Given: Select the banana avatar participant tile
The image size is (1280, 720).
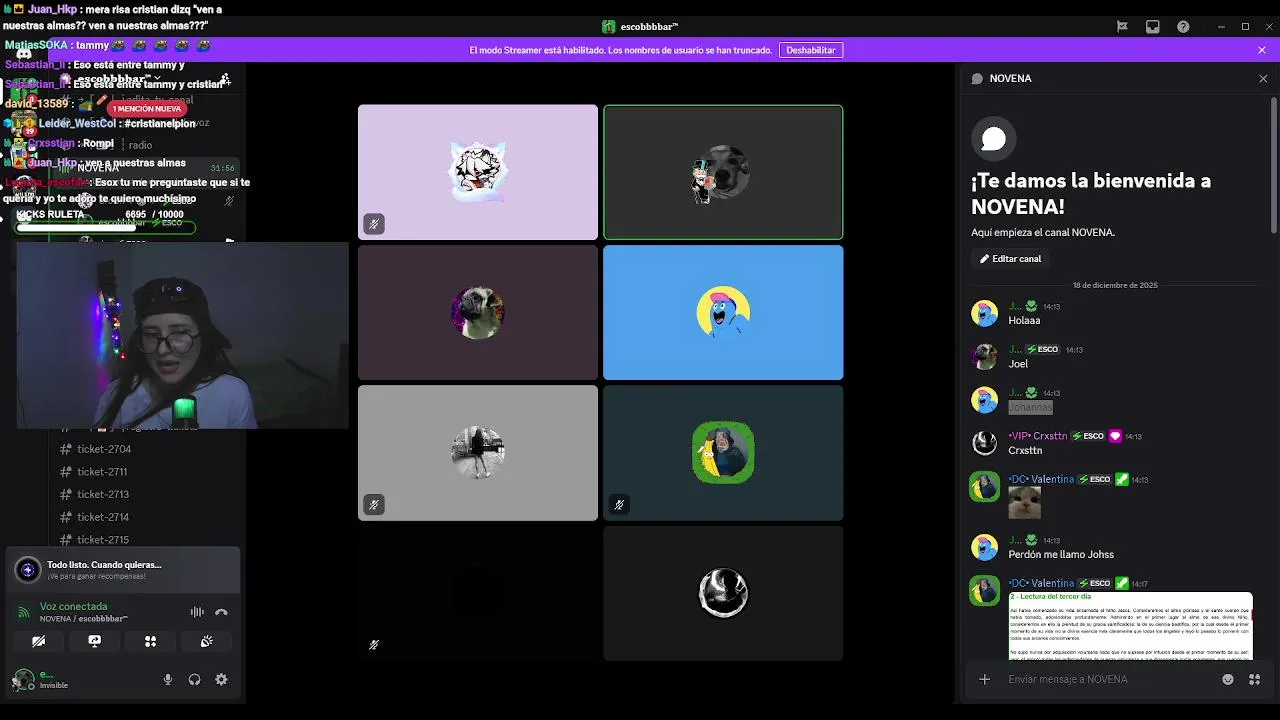Looking at the screenshot, I should tap(723, 453).
